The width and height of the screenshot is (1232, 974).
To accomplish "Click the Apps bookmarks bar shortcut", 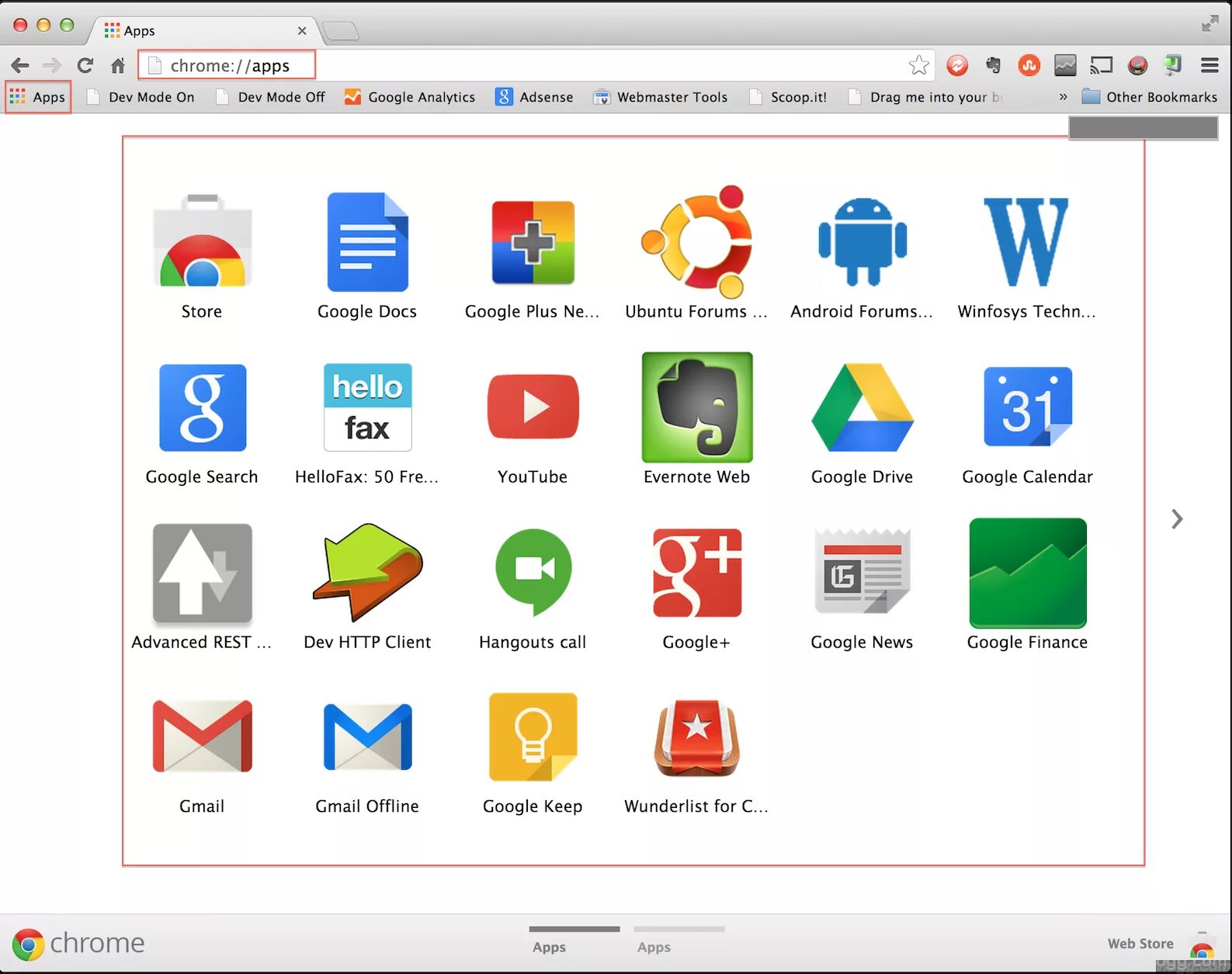I will tap(38, 97).
